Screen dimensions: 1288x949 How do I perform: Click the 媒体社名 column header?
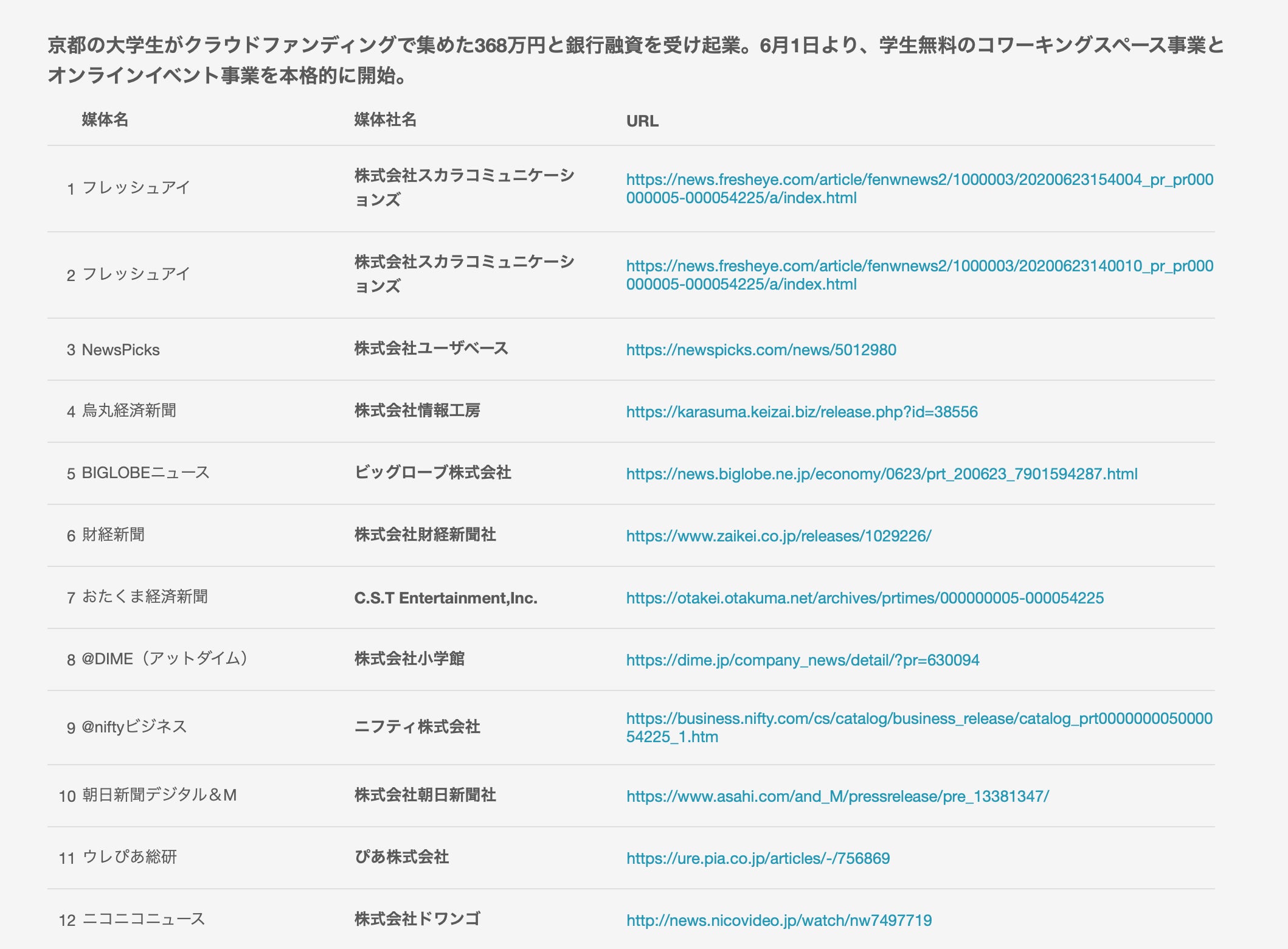click(385, 120)
